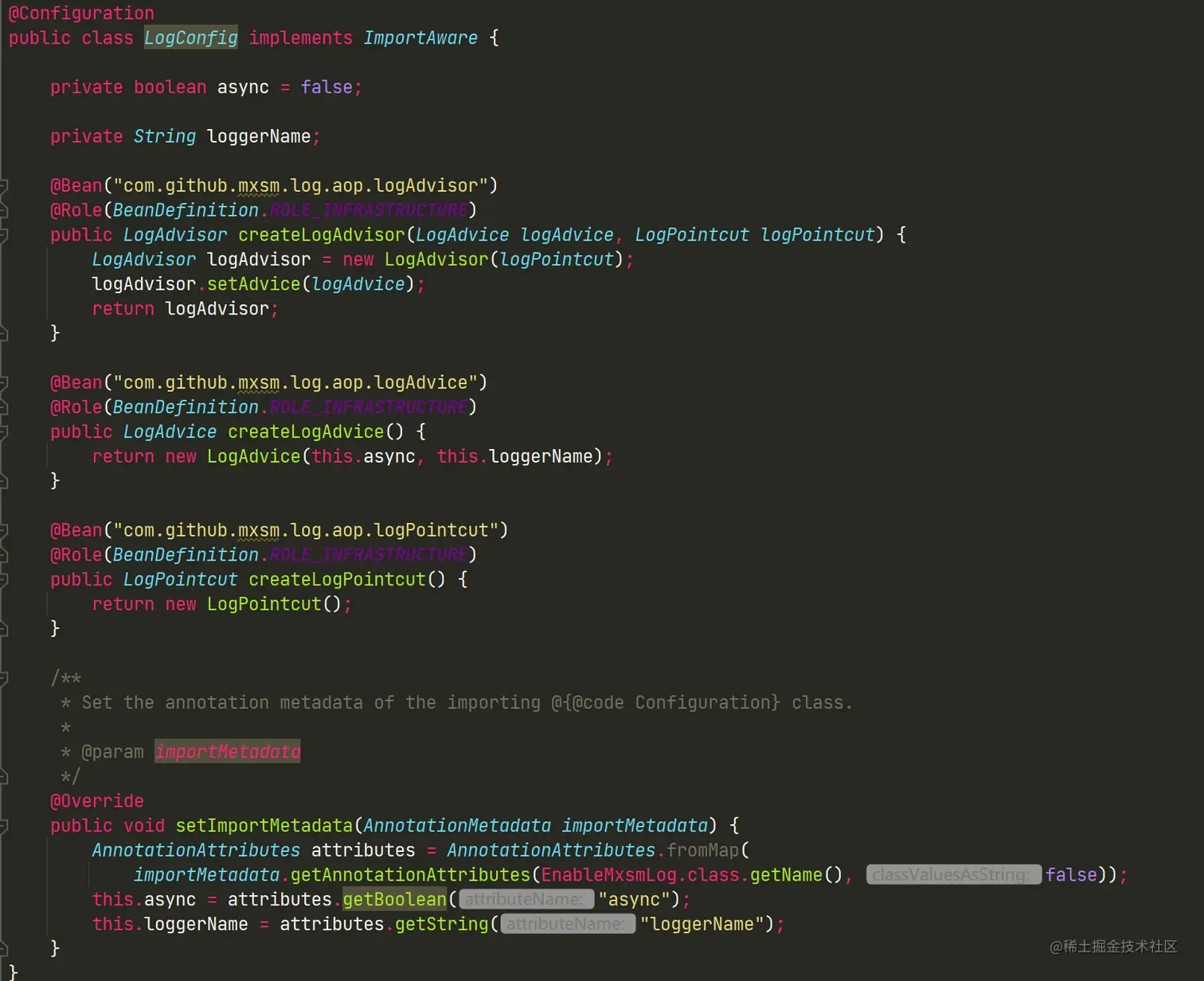Click the "com.github.mxsm.log.aop.logPointcut" bean name string

306,531
